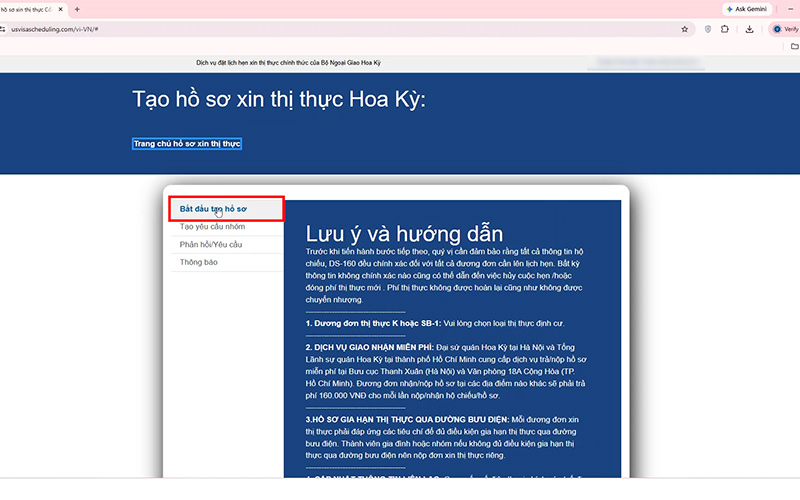Open a new tab with plus button

(x=77, y=9)
